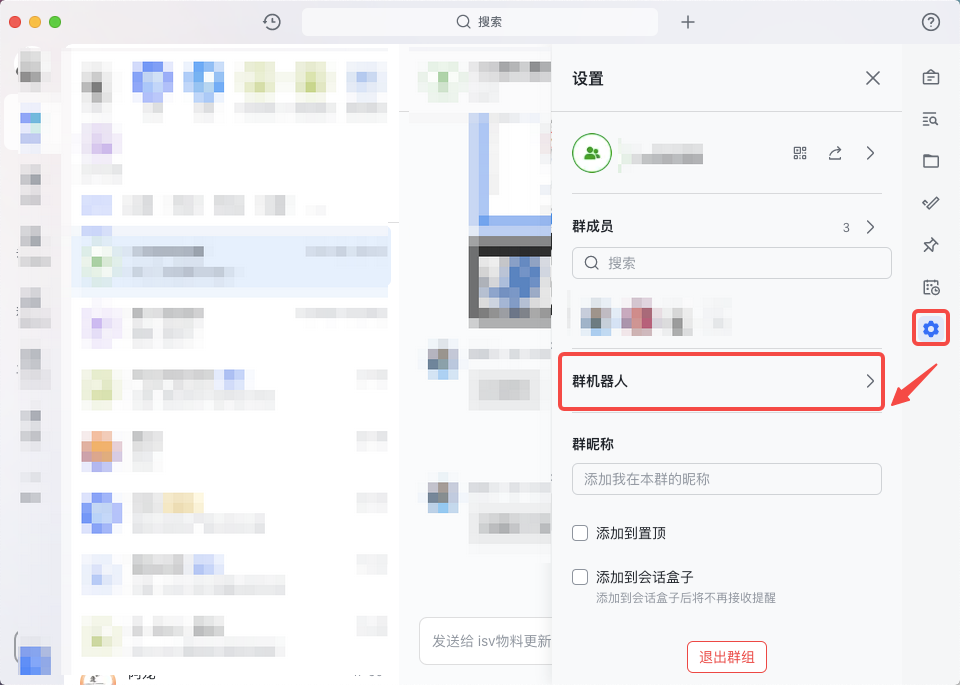This screenshot has width=960, height=685.
Task: Focus the 群昵称 nickname input field
Action: [x=726, y=479]
